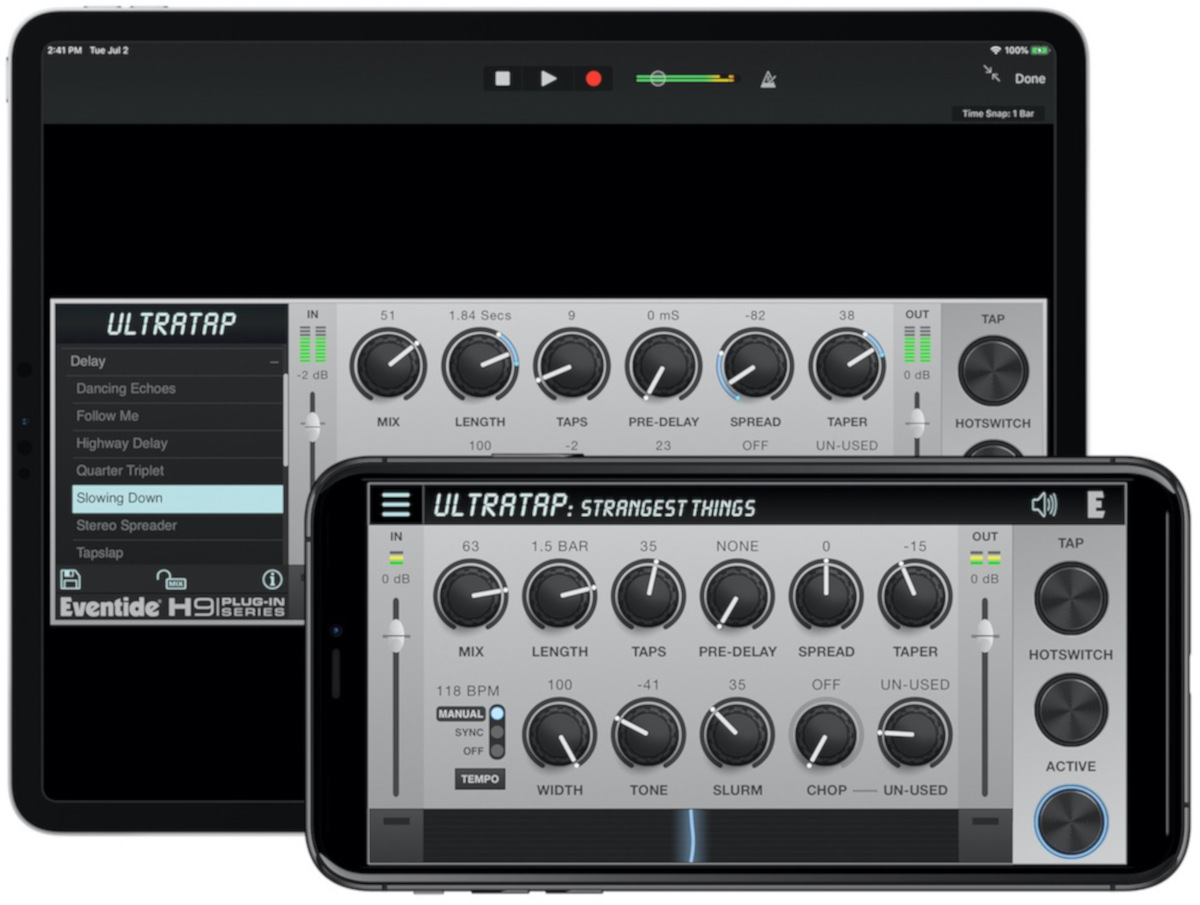Collapse the Delay preset category
Viewport: 1200px width, 905px height.
274,362
